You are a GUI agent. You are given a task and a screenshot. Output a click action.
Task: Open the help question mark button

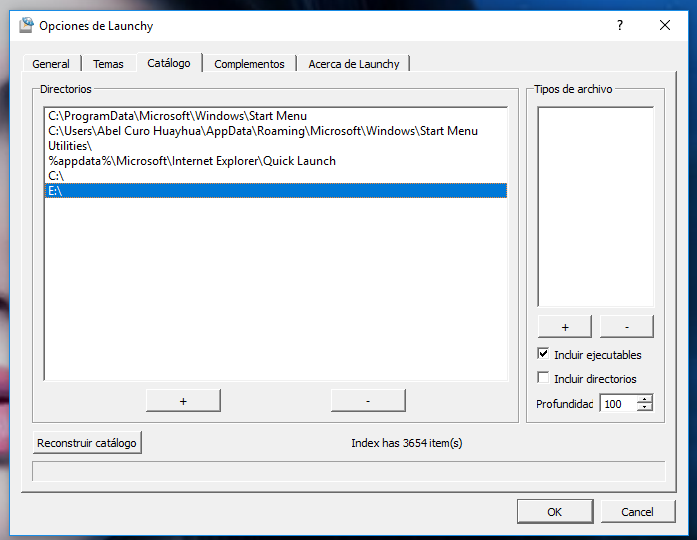tap(620, 25)
